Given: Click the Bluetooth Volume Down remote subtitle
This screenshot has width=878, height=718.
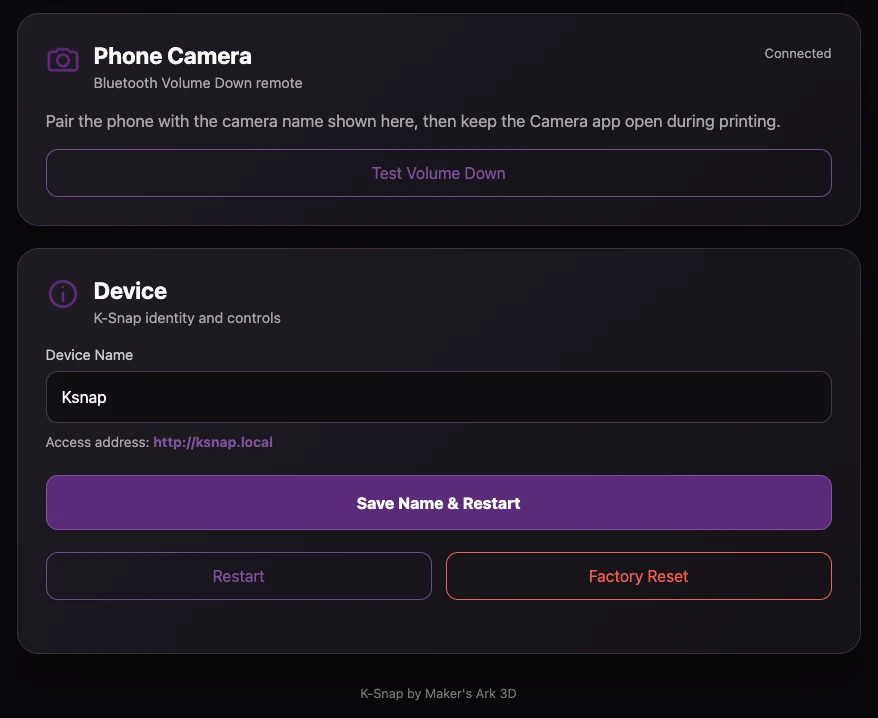Looking at the screenshot, I should (198, 83).
